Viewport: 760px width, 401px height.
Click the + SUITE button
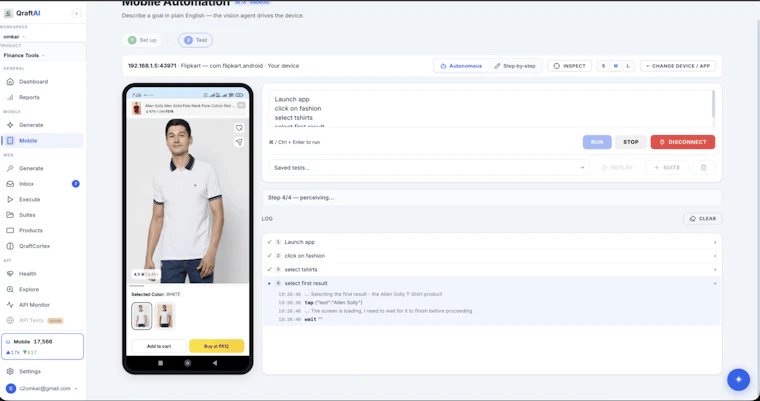tap(666, 168)
